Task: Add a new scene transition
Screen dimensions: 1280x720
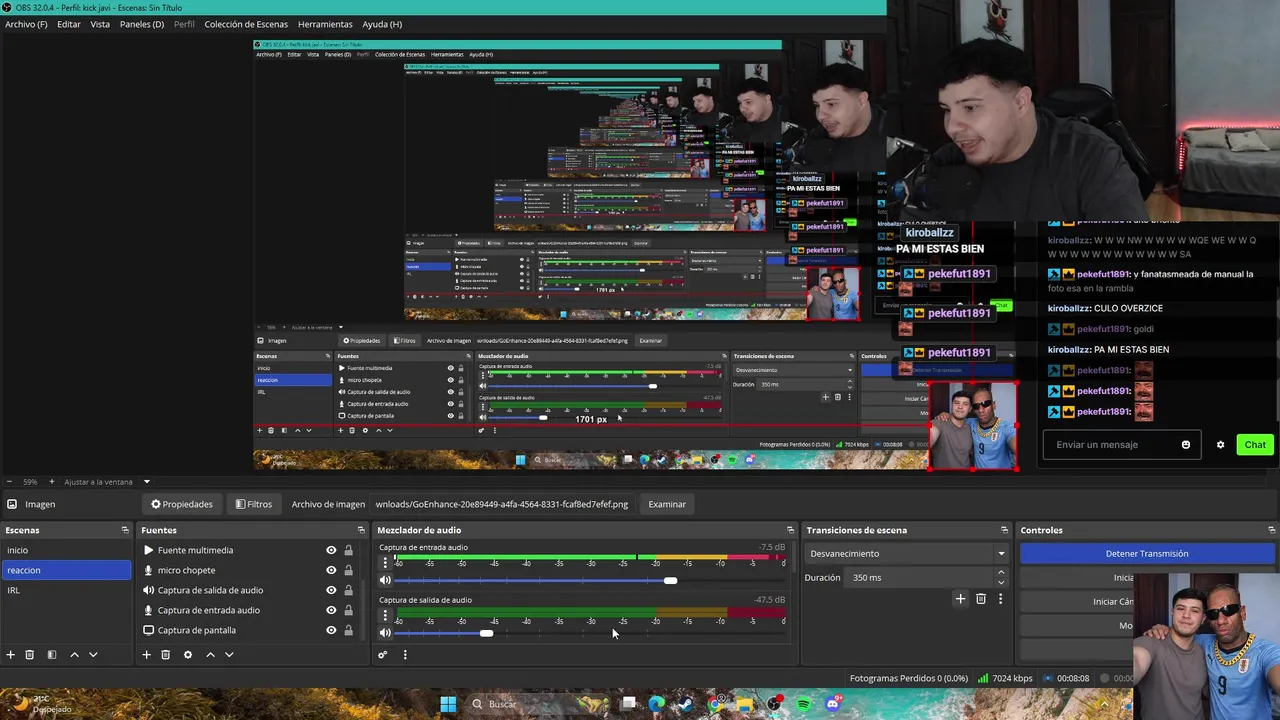Action: click(x=960, y=599)
